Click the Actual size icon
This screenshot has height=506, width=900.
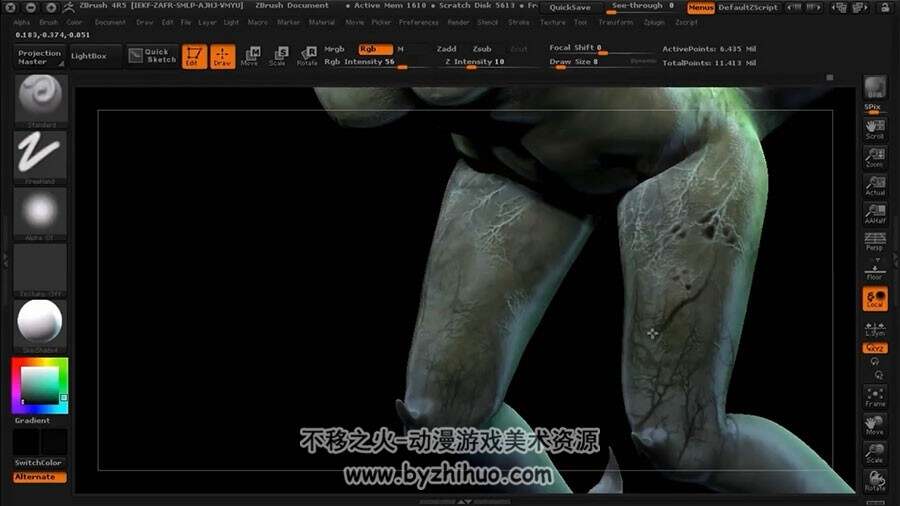pos(875,185)
